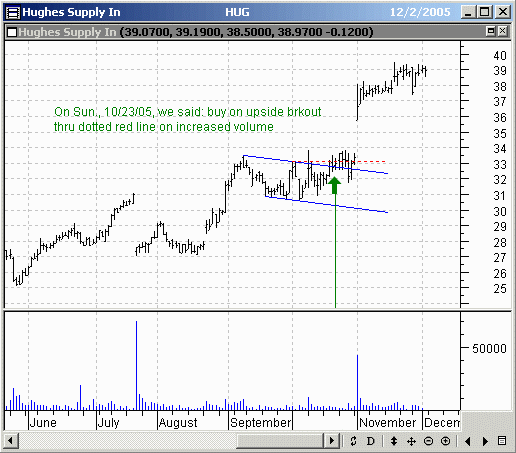This screenshot has height=453, width=516.
Task: Go to next security with right triangle
Action: point(485,441)
